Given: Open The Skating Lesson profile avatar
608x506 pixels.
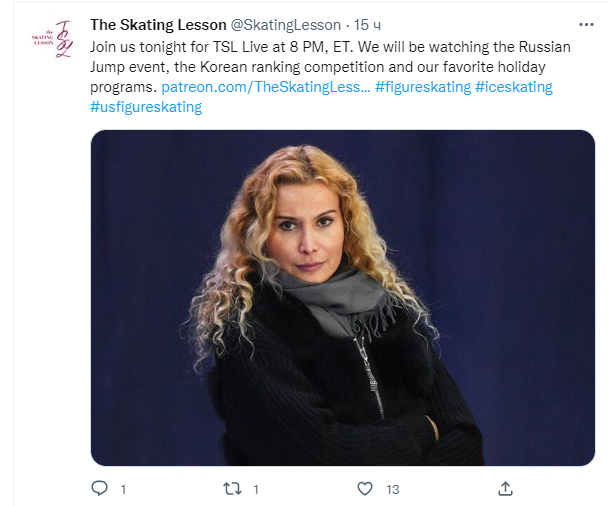Looking at the screenshot, I should coord(51,40).
